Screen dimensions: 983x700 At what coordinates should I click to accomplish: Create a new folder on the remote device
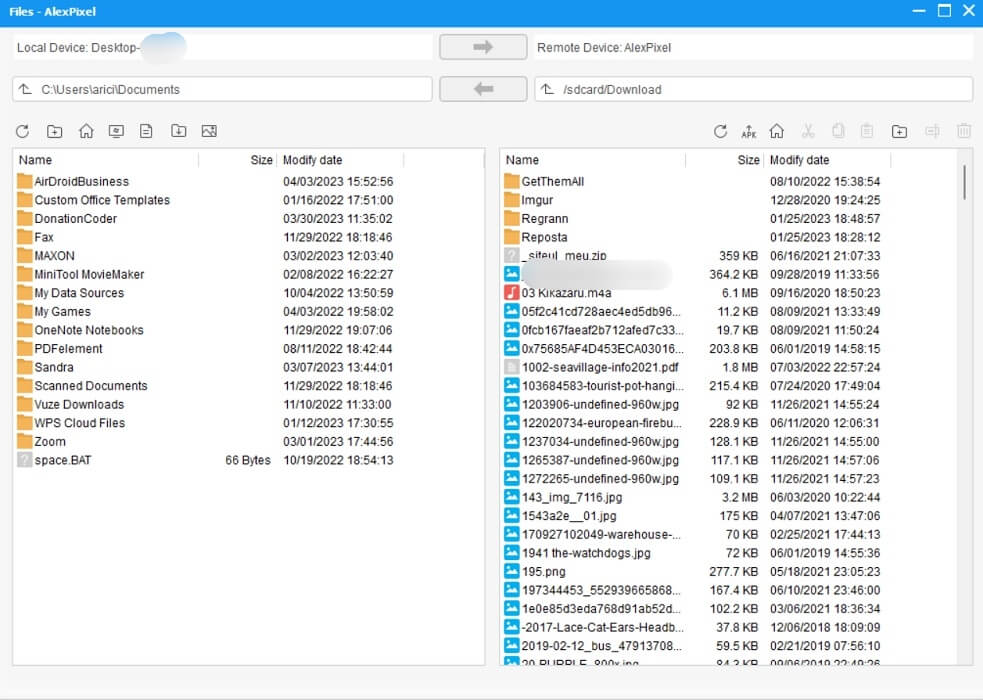pyautogui.click(x=899, y=131)
